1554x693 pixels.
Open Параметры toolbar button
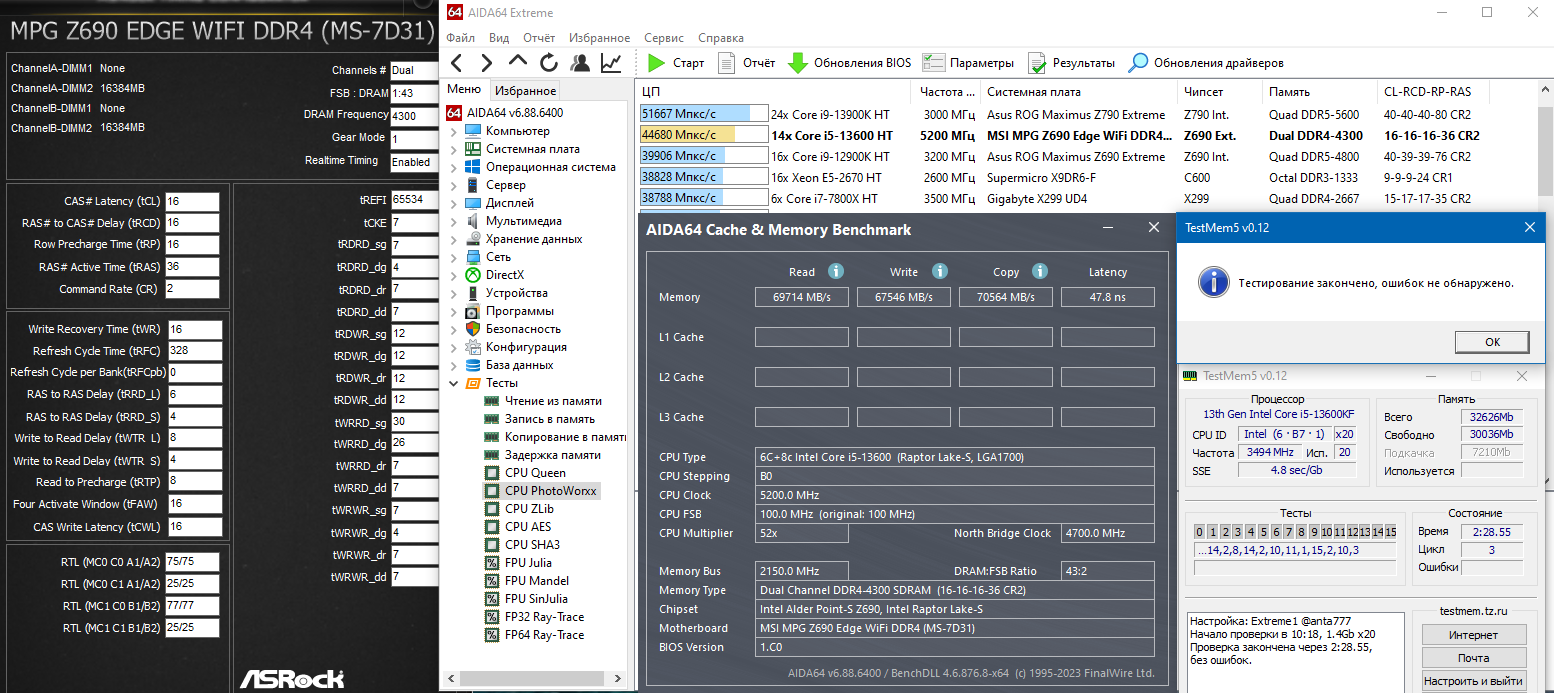pos(968,63)
